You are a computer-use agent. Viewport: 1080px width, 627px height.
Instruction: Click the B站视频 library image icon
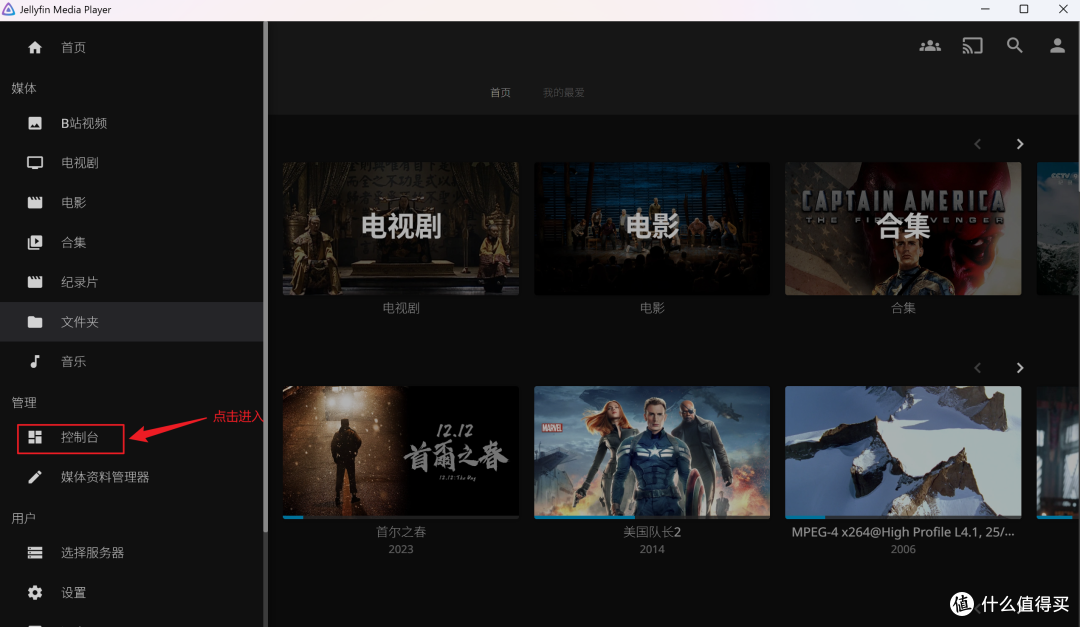coord(34,123)
